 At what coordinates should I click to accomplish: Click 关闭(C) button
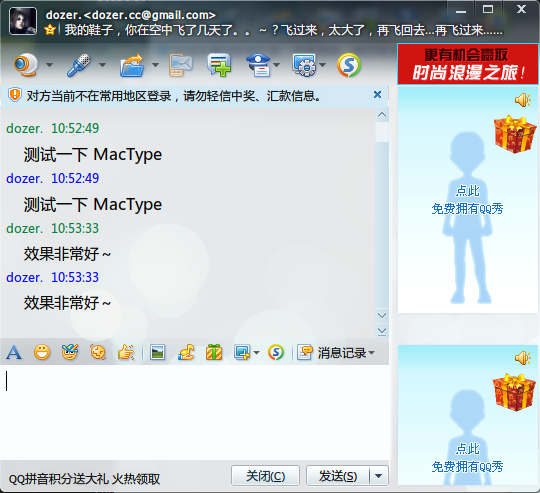[x=265, y=476]
